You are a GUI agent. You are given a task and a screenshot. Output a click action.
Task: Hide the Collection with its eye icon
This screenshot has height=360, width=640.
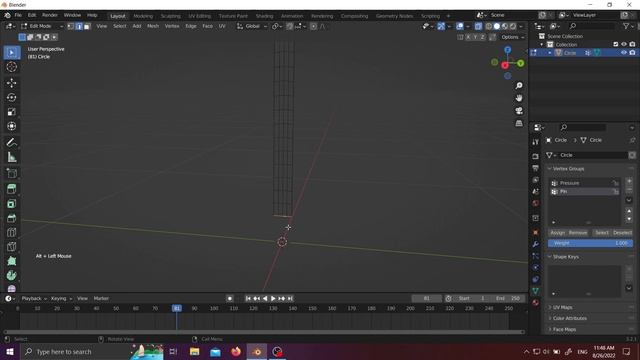click(624, 44)
